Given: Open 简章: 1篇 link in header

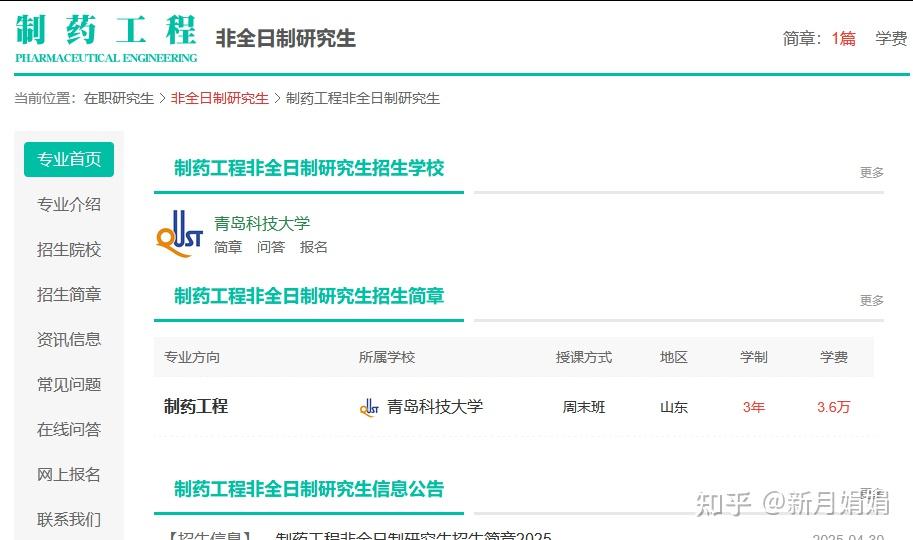Looking at the screenshot, I should tap(819, 38).
